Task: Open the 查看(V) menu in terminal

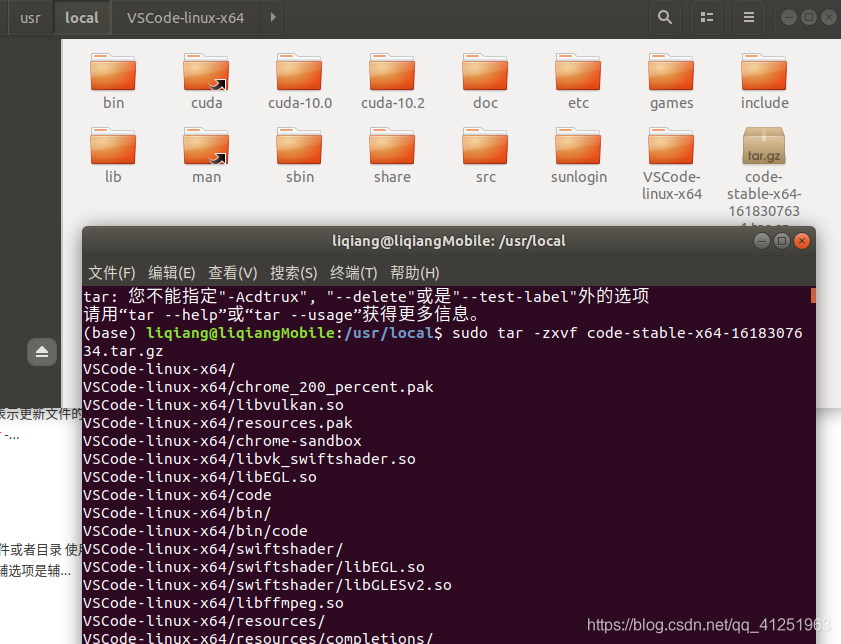Action: [x=232, y=272]
